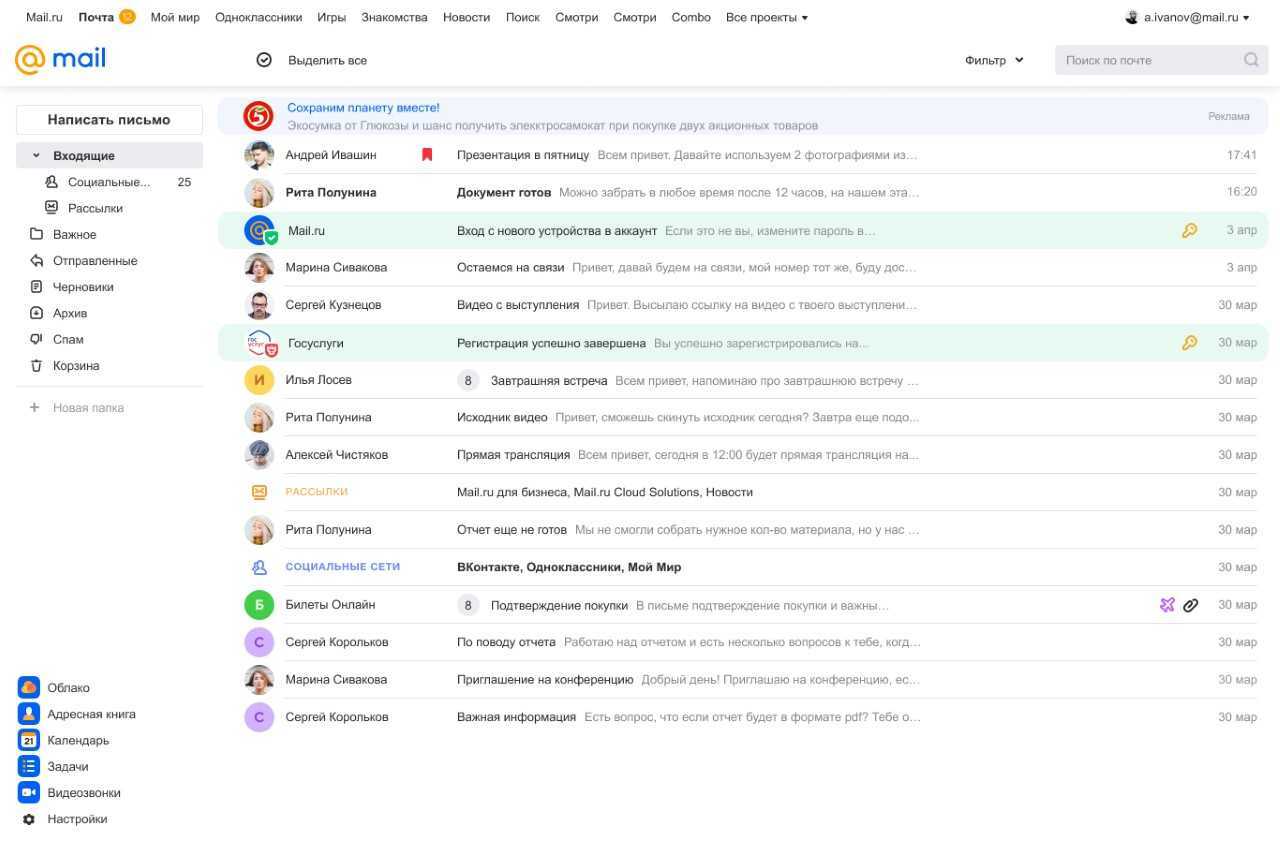Image resolution: width=1280 pixels, height=843 pixels.
Task: Open email Важная информация from Сергей Корольков
Action: point(744,717)
